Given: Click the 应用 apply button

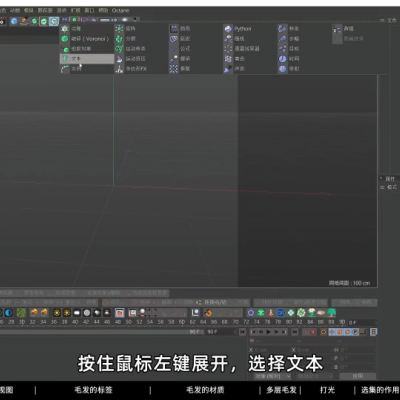Looking at the screenshot, I should click(358, 376).
